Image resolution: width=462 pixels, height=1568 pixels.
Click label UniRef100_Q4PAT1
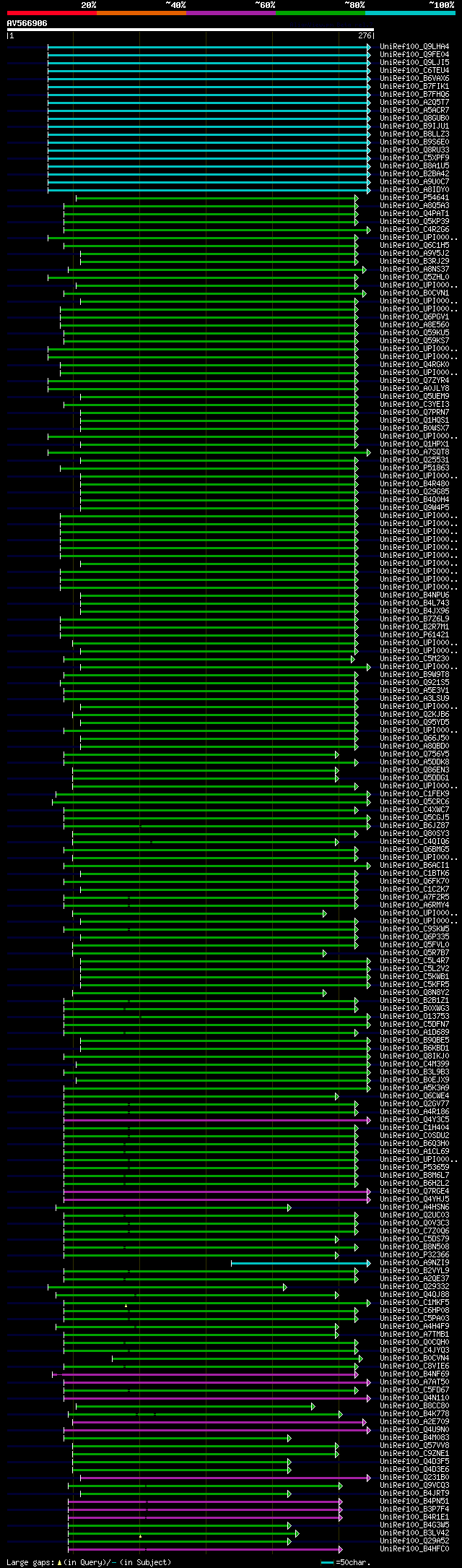414,214
